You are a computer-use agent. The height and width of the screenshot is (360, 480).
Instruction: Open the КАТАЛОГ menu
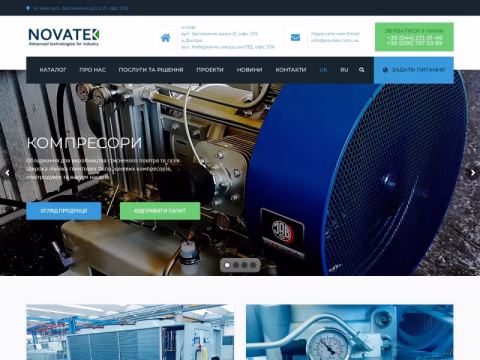click(x=53, y=70)
